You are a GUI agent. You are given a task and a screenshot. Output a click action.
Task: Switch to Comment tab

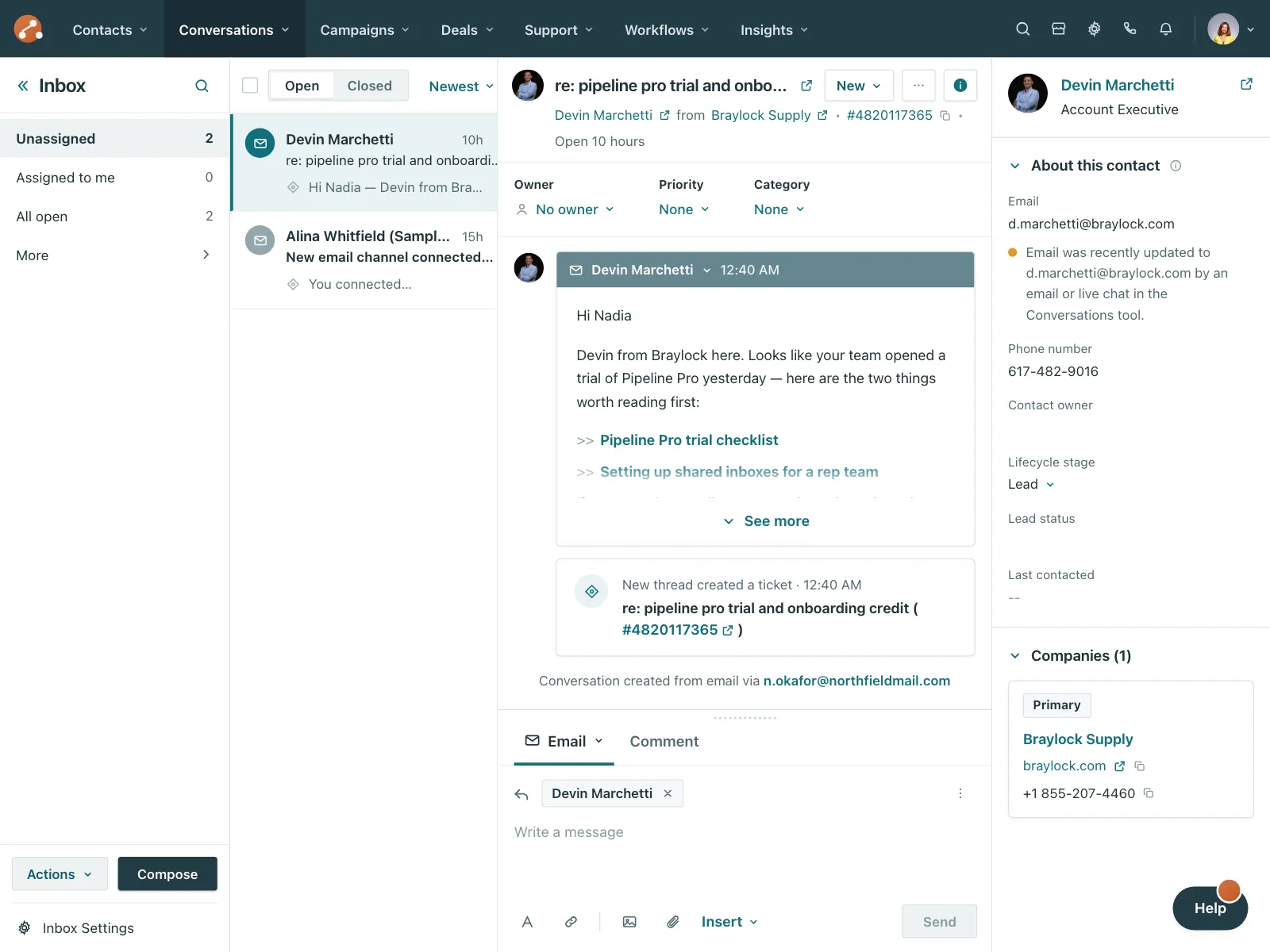(x=664, y=742)
